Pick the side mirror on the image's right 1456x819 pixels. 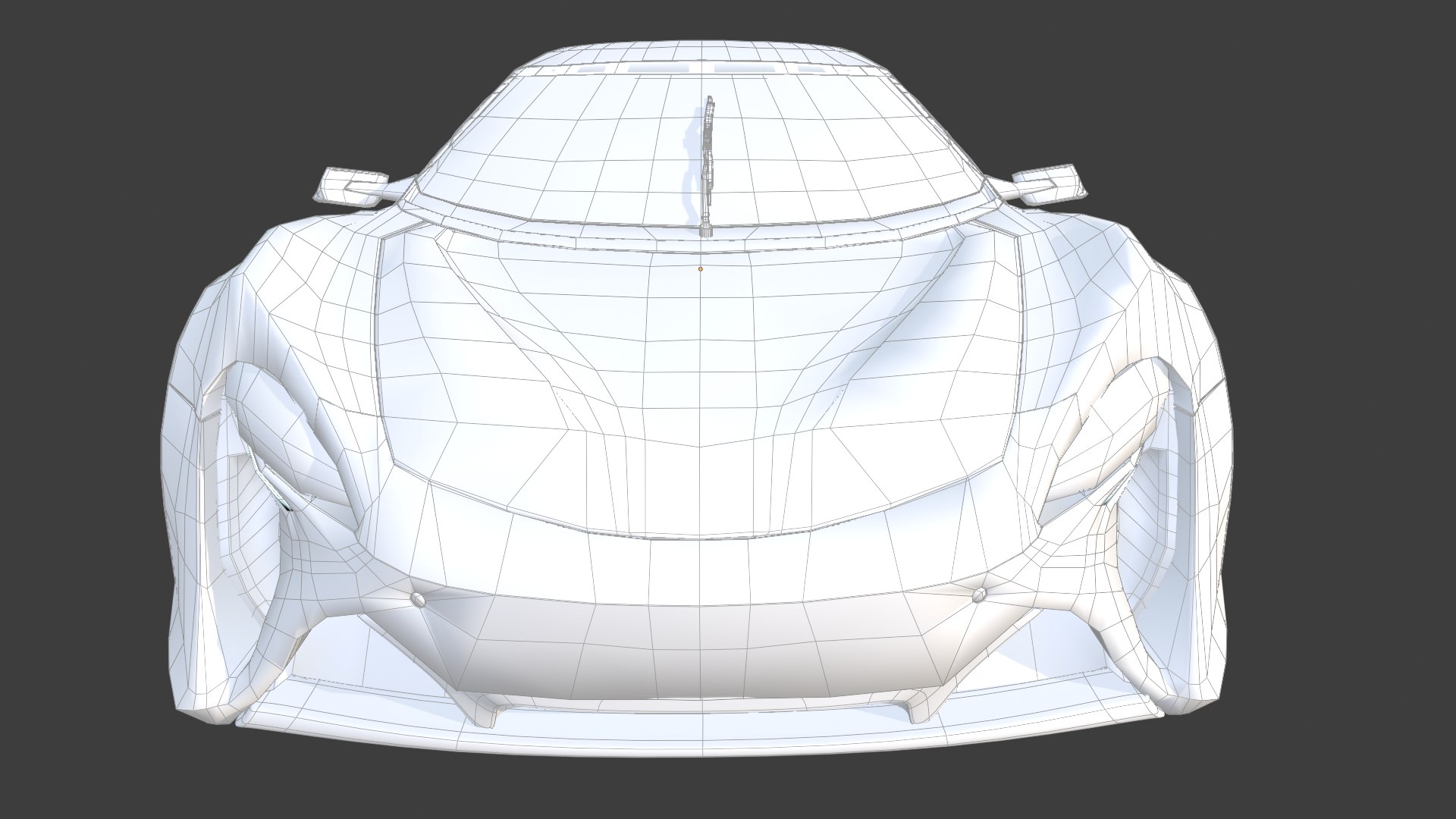tap(1045, 187)
